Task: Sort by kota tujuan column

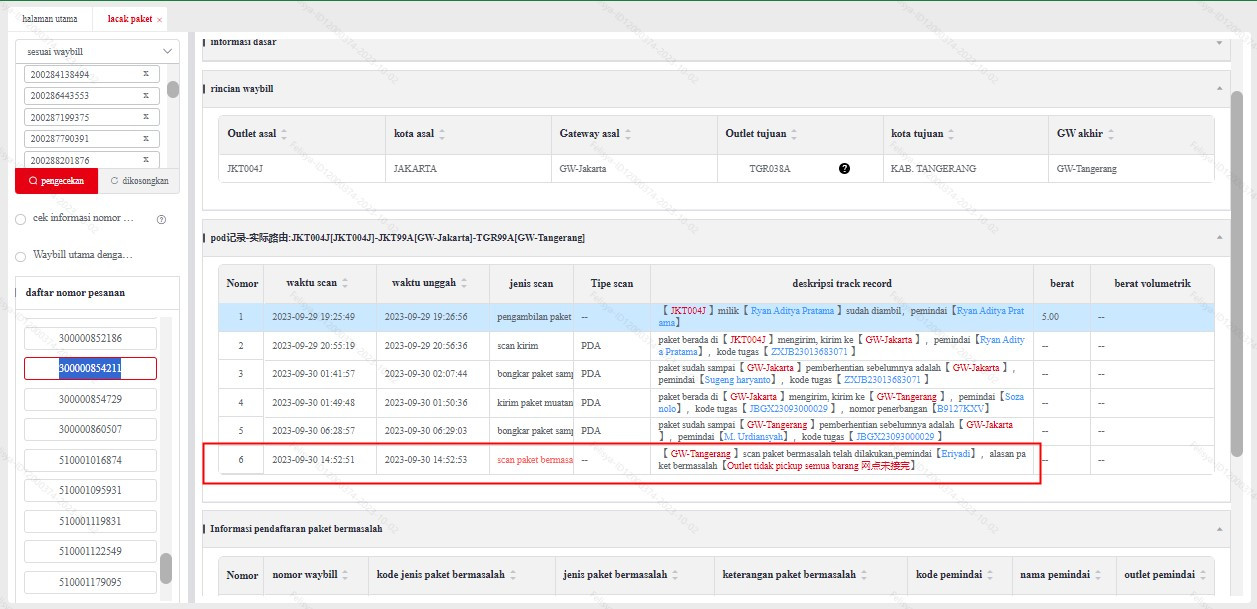Action: (951, 134)
